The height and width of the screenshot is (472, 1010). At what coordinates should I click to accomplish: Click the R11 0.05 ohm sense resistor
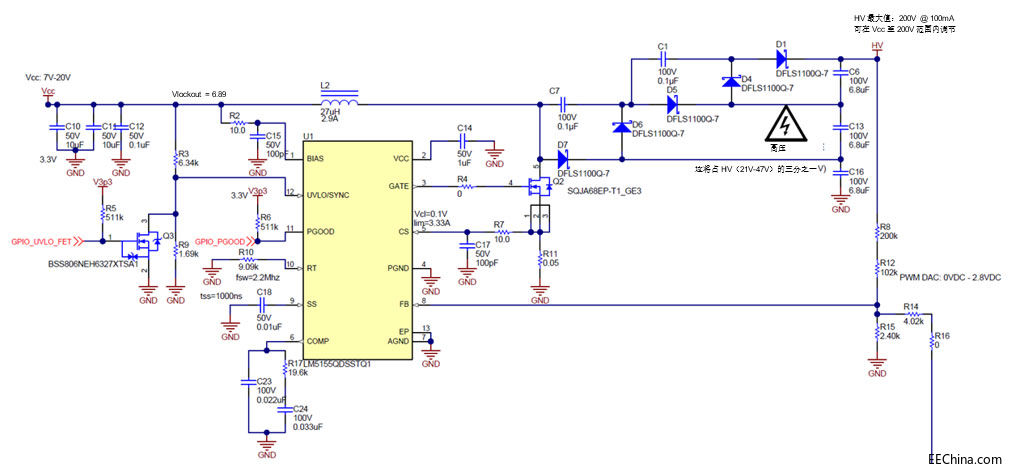(x=540, y=260)
